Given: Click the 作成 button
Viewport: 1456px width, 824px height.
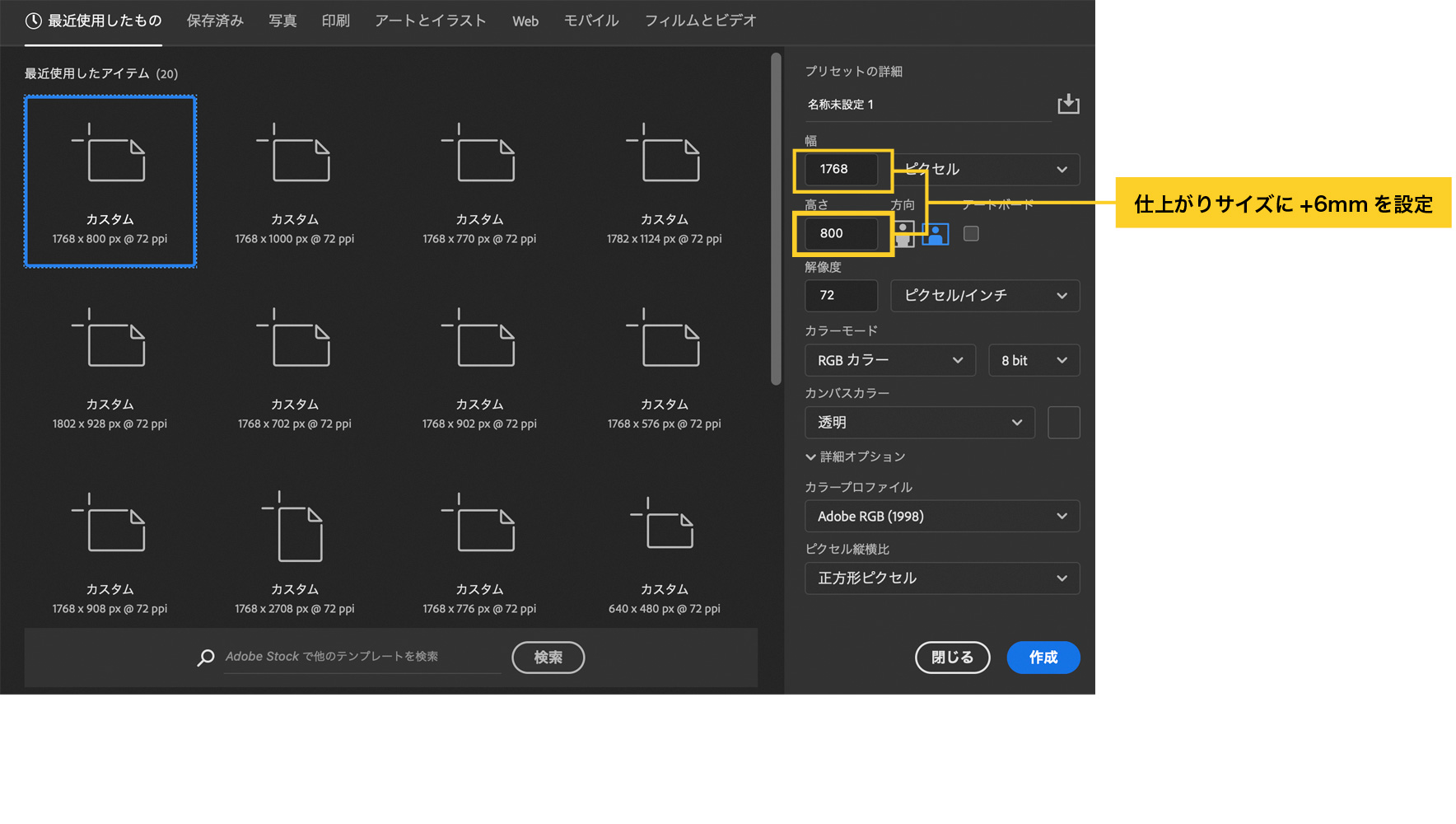Looking at the screenshot, I should (x=1043, y=658).
